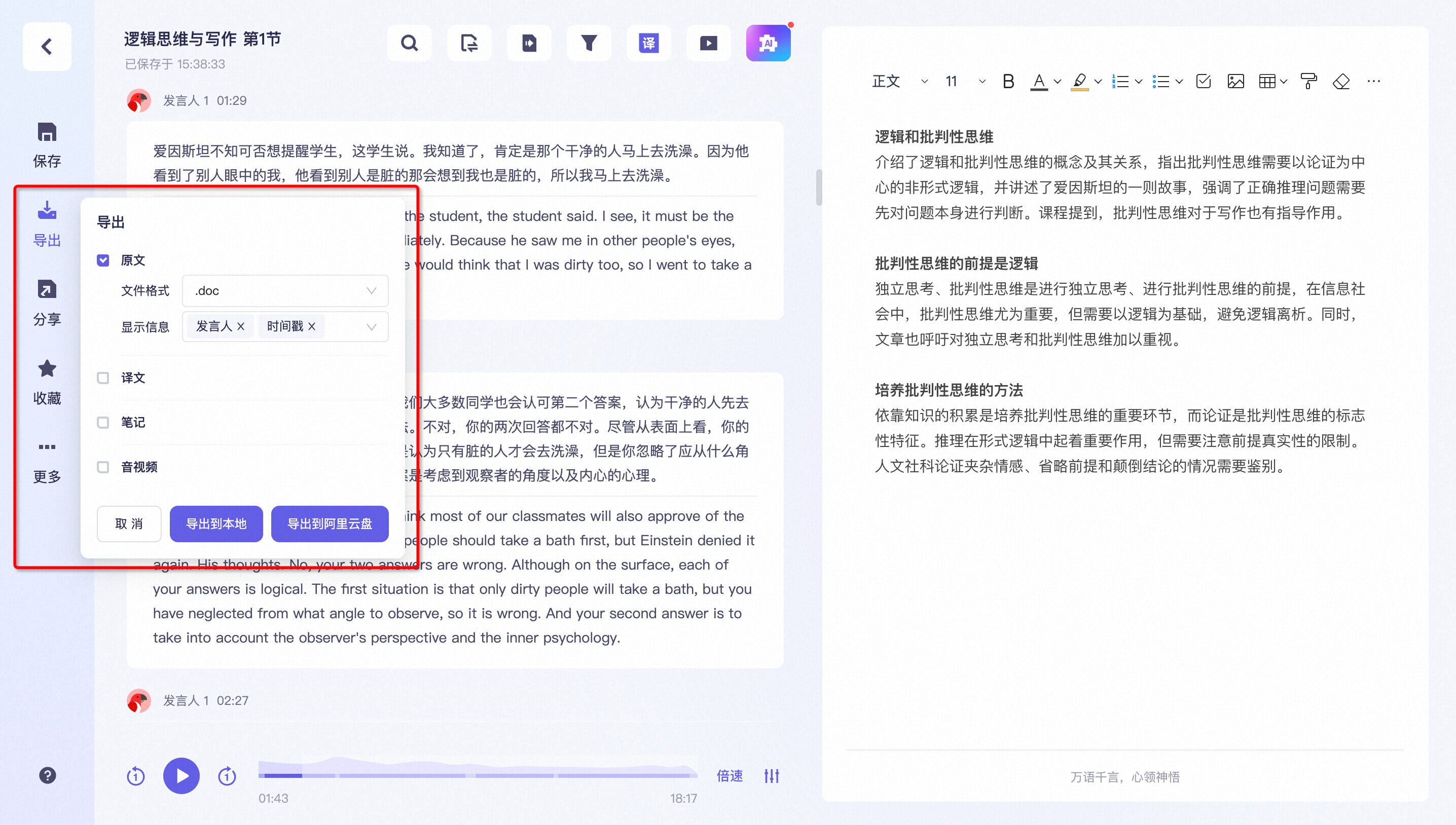
Task: Click the 导出到本地 button
Action: (x=216, y=523)
